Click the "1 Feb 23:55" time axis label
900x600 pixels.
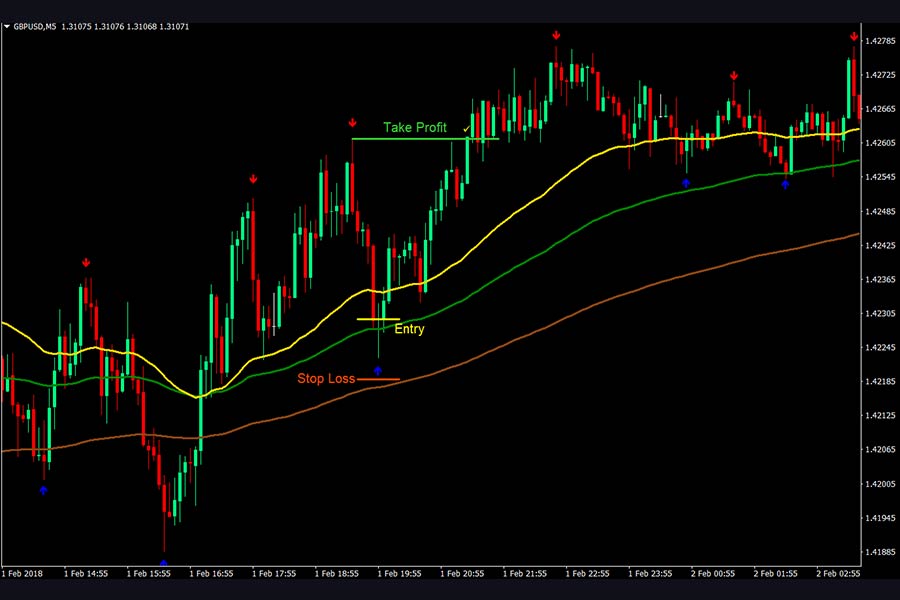(x=650, y=574)
